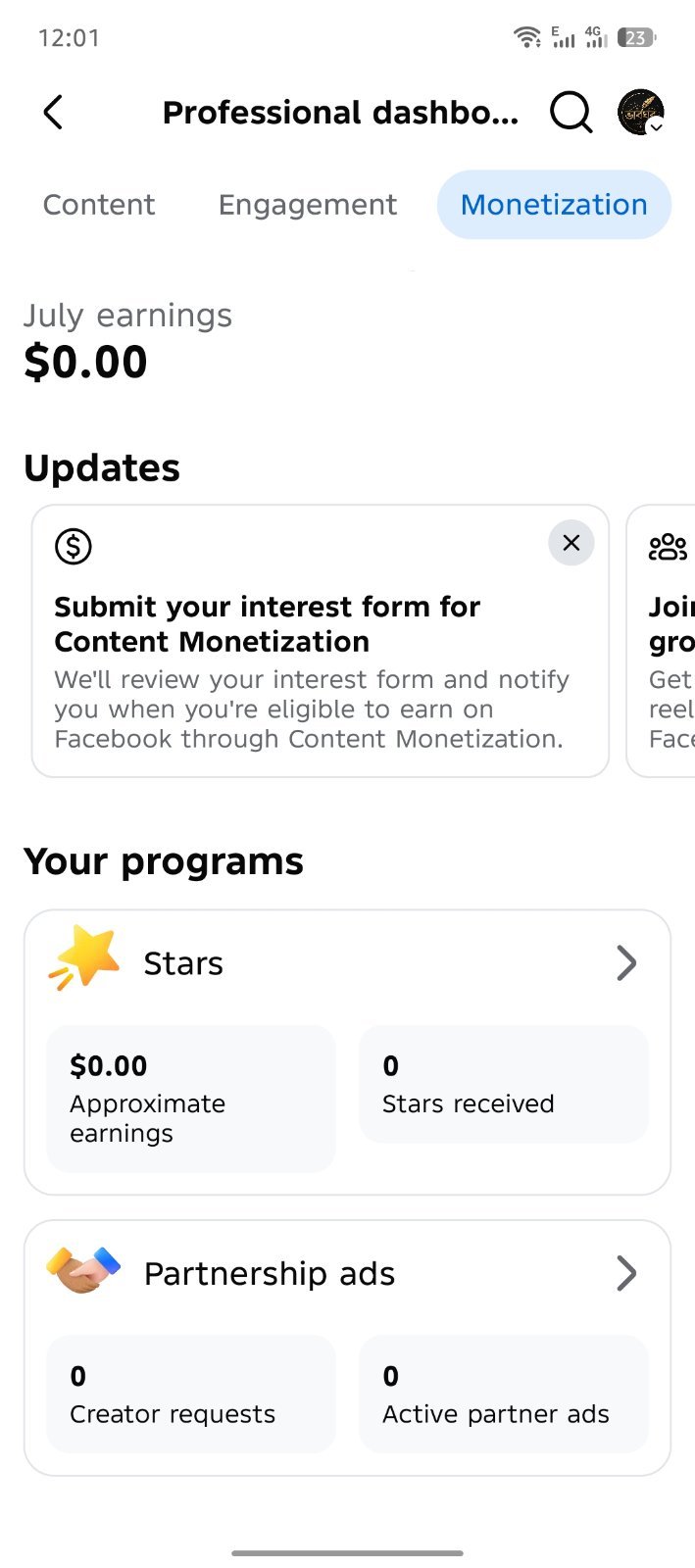Viewport: 695px width, 1568px height.
Task: Switch to the Content tab
Action: 99,205
